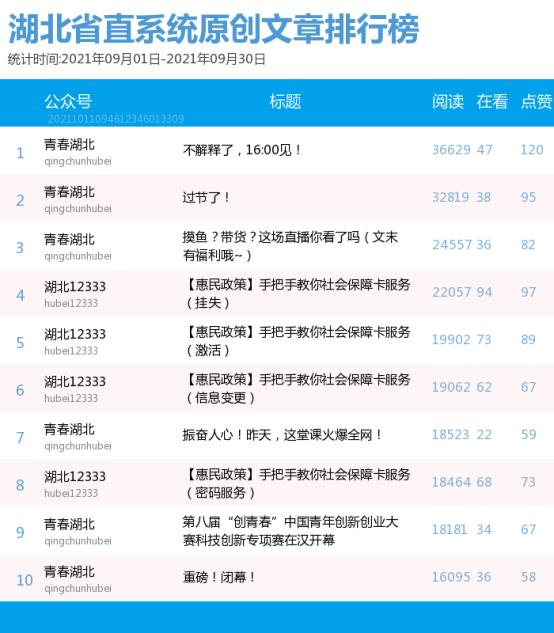
Task: Open article about 第八届“创青春”创新创业大赛
Action: point(290,530)
